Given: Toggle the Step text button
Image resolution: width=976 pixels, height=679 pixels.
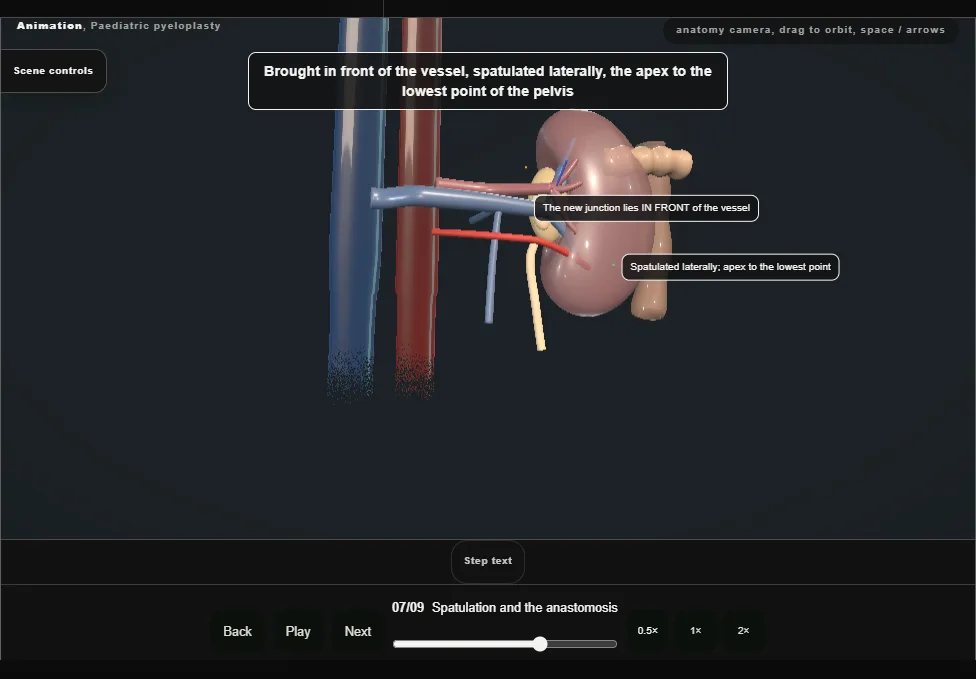Looking at the screenshot, I should [488, 561].
